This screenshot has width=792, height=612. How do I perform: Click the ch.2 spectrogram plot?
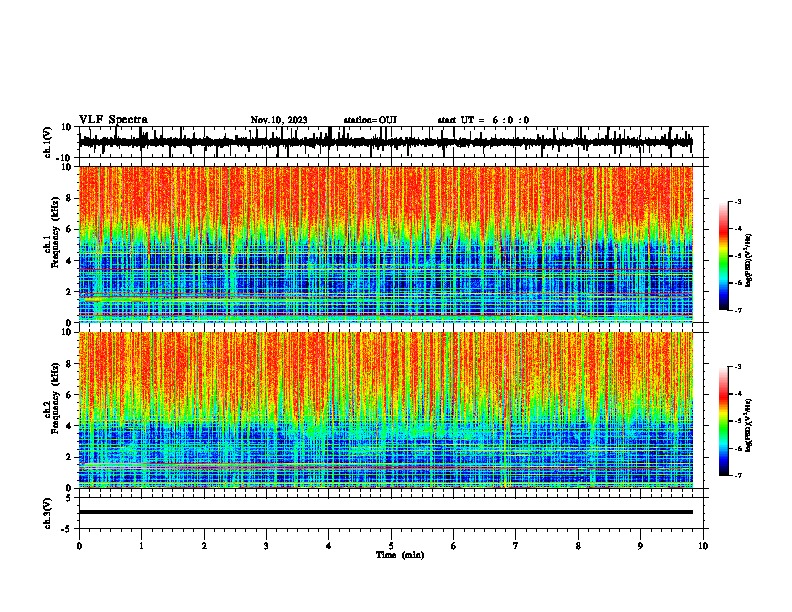pyautogui.click(x=385, y=410)
